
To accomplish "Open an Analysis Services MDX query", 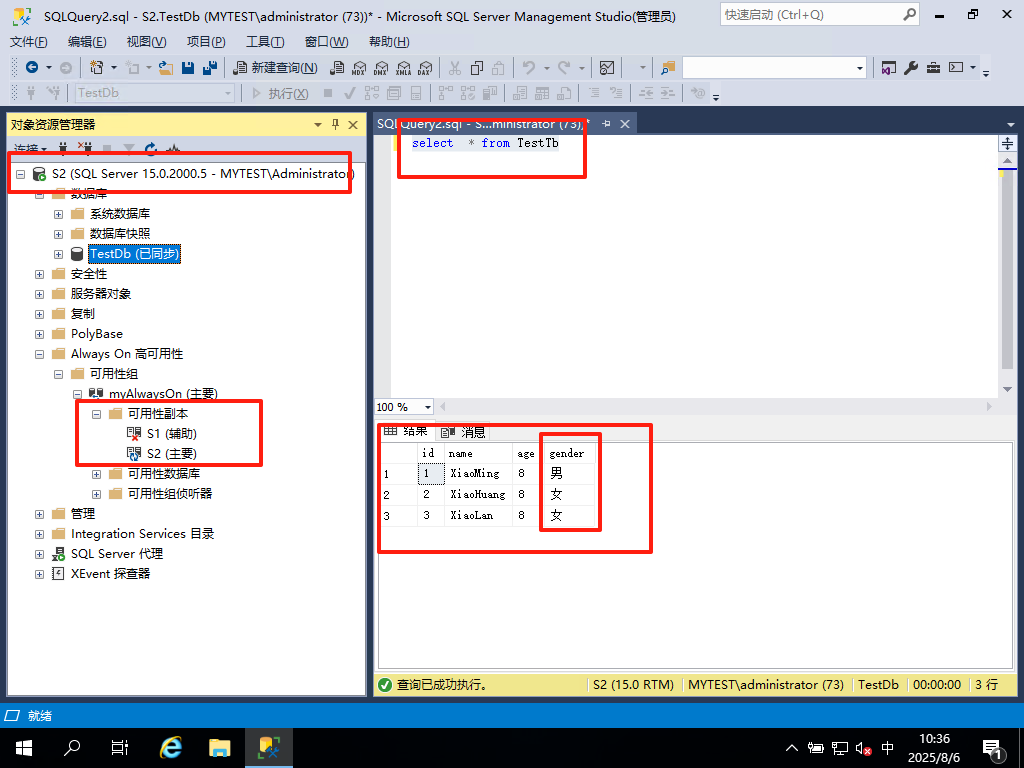I will click(359, 67).
